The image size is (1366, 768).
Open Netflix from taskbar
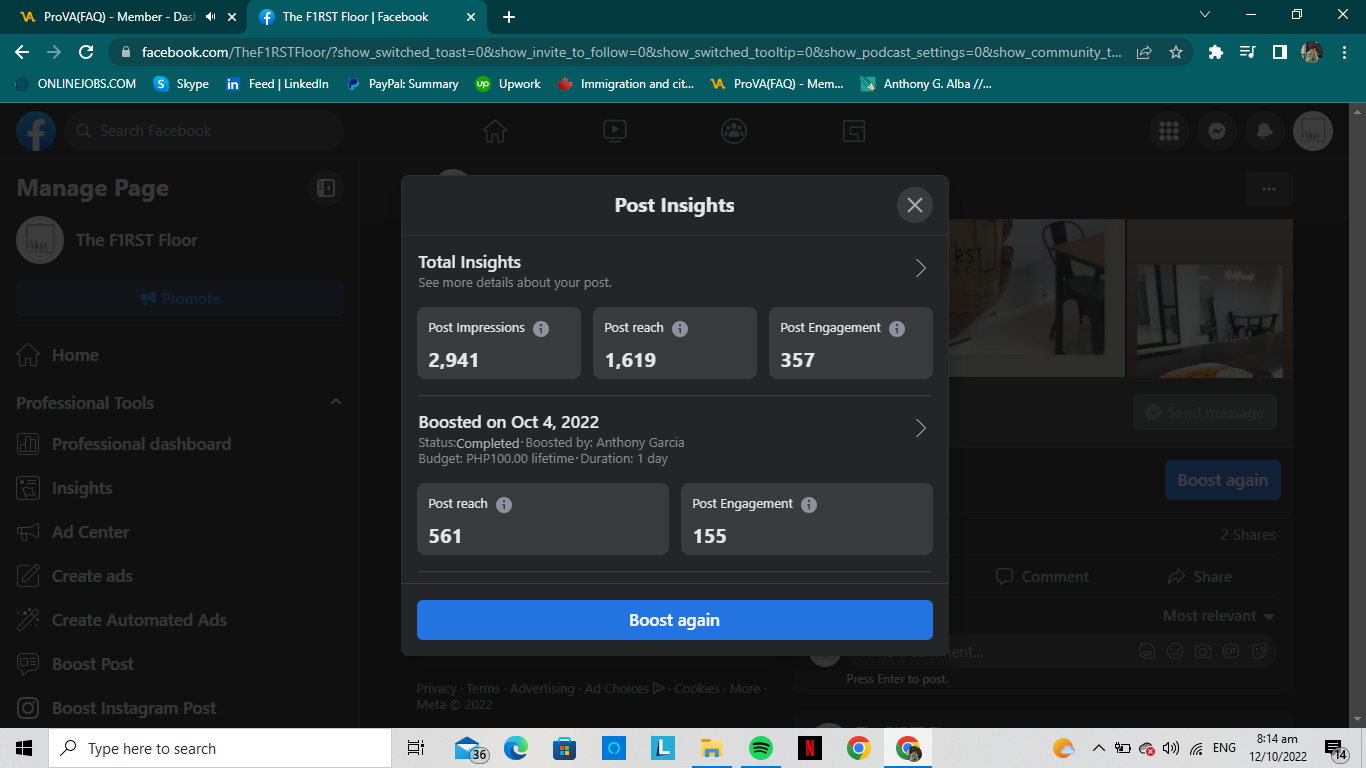click(x=810, y=748)
